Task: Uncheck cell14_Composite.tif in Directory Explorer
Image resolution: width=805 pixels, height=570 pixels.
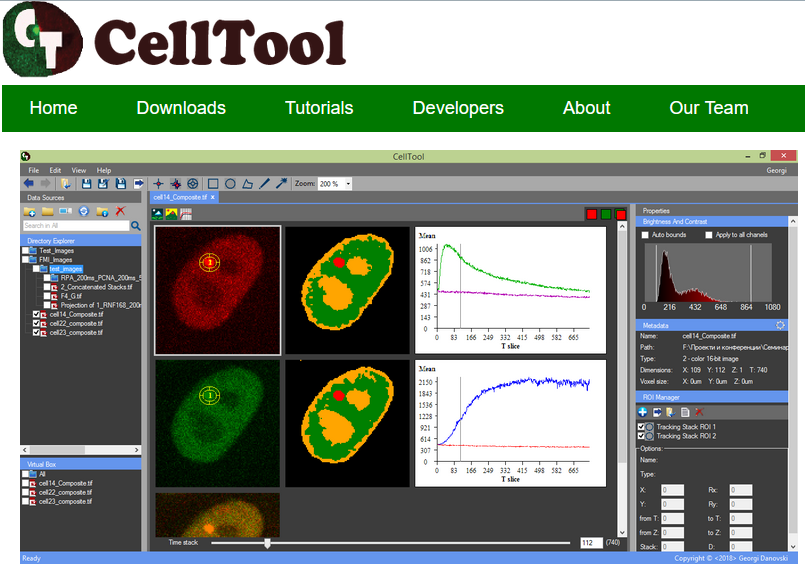Action: [36, 314]
